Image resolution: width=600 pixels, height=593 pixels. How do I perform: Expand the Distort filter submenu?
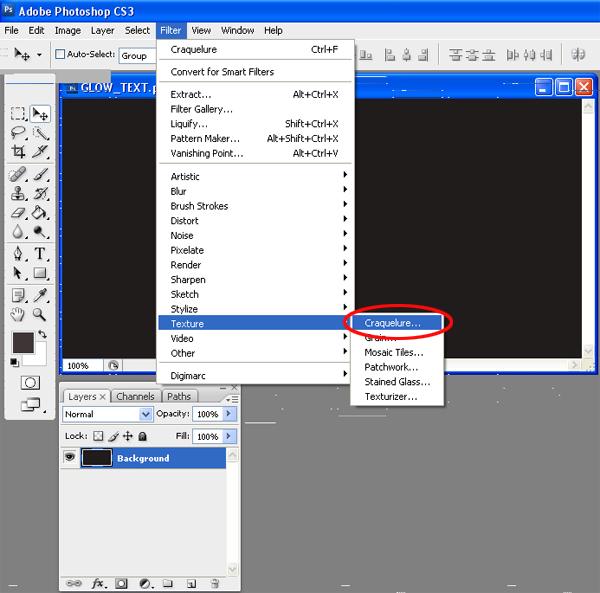[255, 220]
